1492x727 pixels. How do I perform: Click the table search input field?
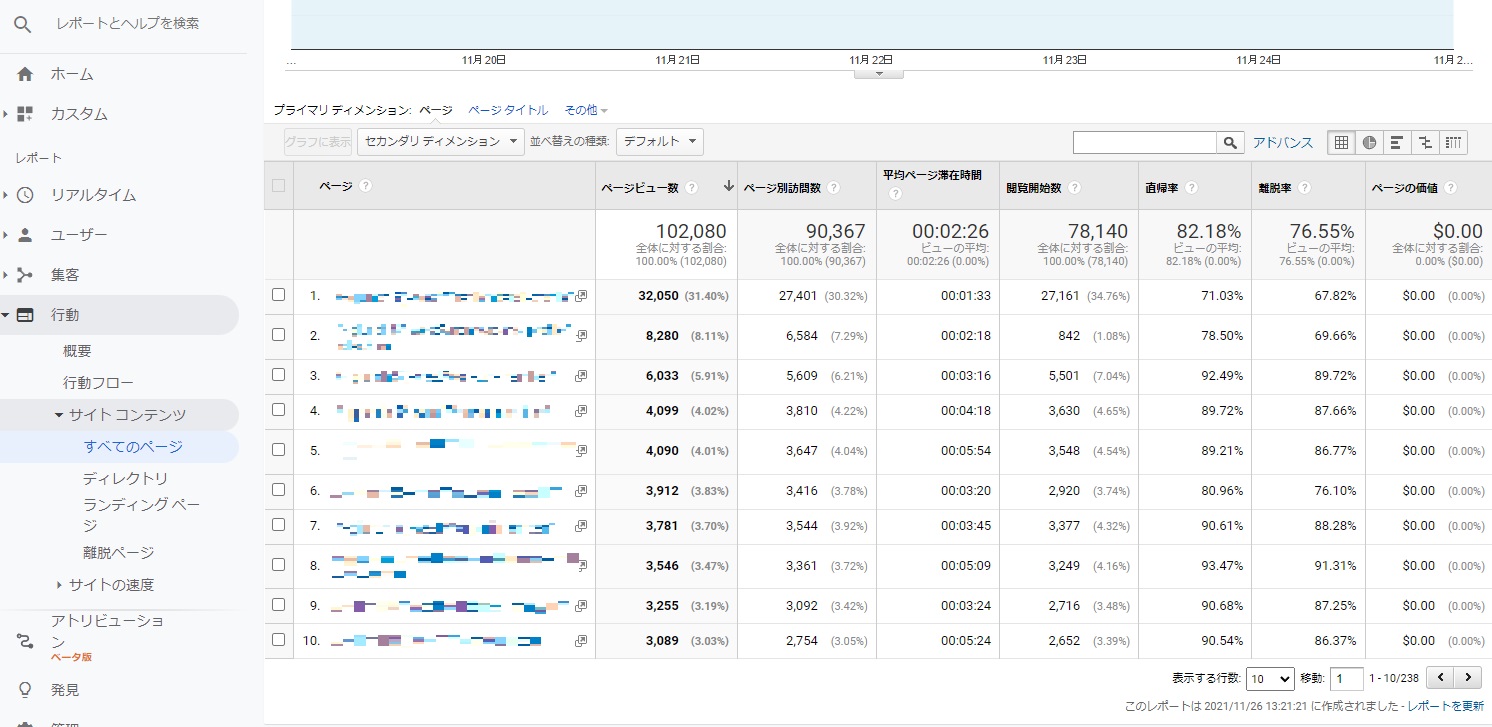click(1145, 143)
